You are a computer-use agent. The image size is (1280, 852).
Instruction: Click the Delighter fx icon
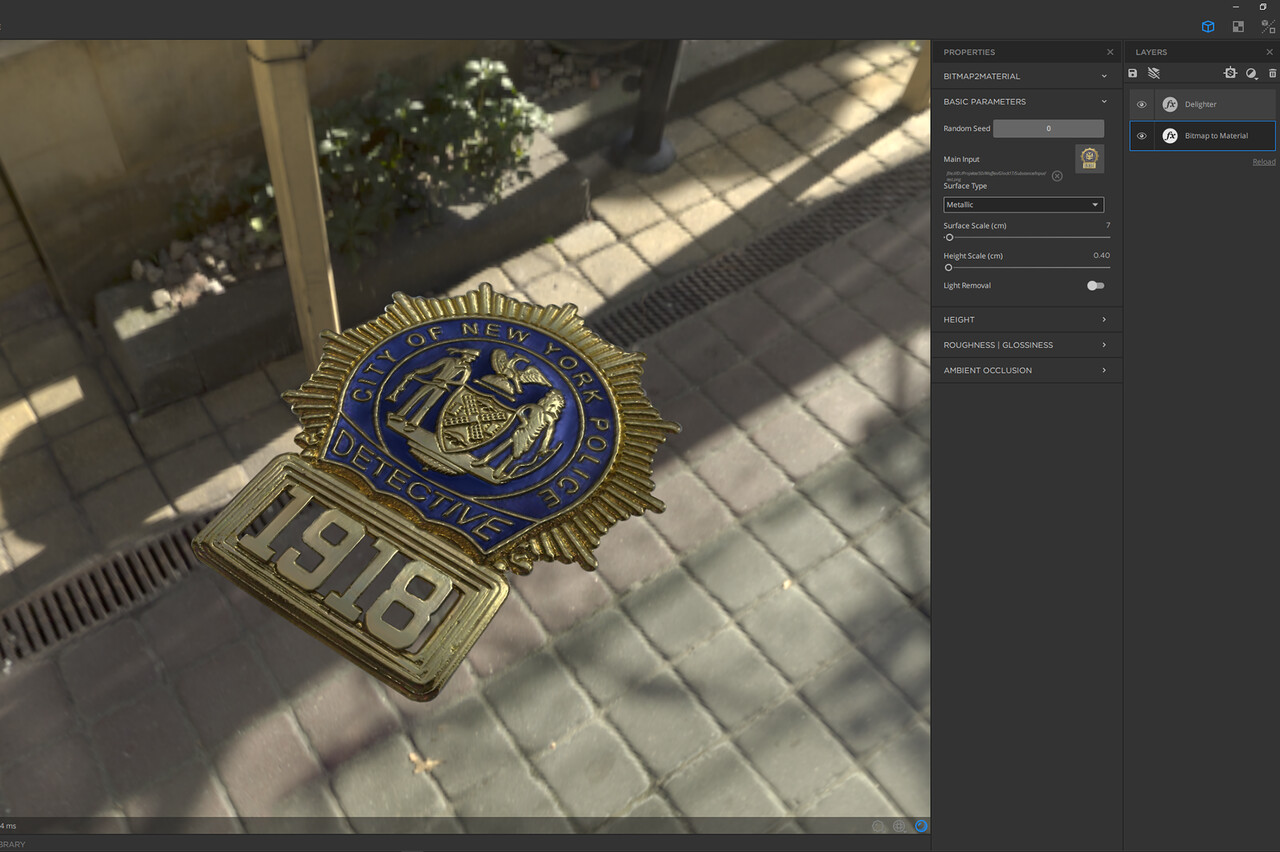(1170, 104)
